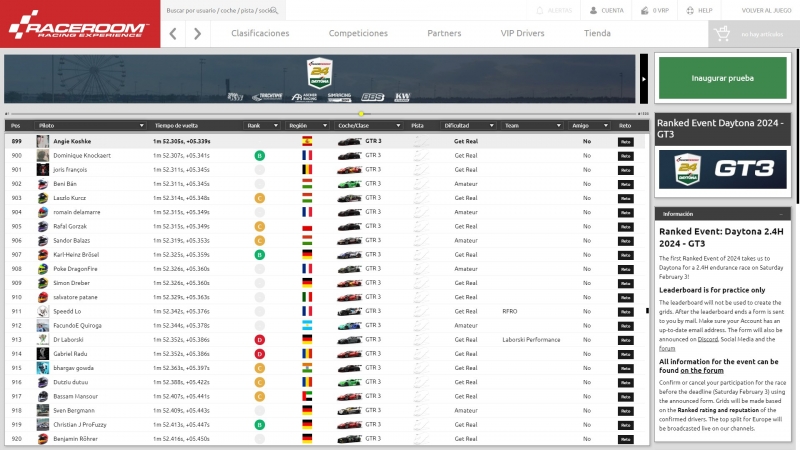The image size is (800, 450).
Task: Select driver name 'salvatore patane'
Action: pos(75,297)
